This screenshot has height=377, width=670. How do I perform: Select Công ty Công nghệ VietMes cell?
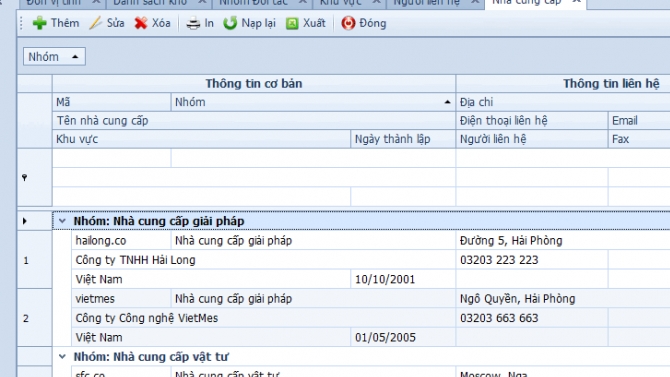(264, 318)
